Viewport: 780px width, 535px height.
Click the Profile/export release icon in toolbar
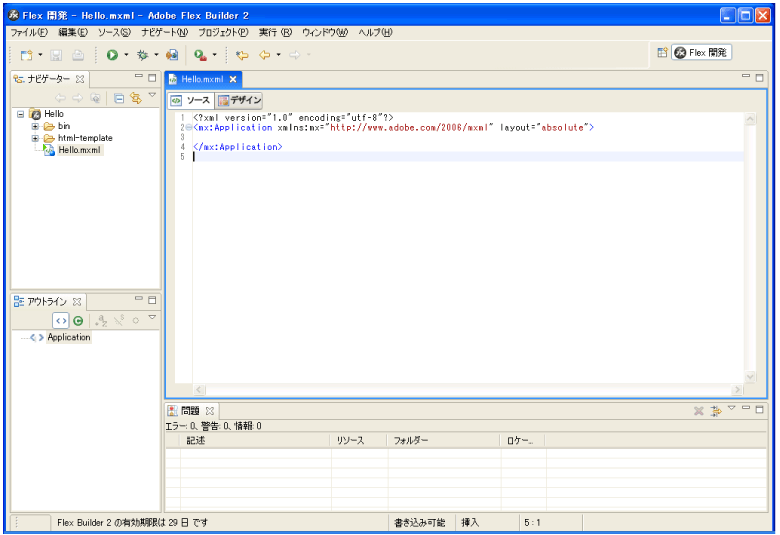pyautogui.click(x=172, y=55)
